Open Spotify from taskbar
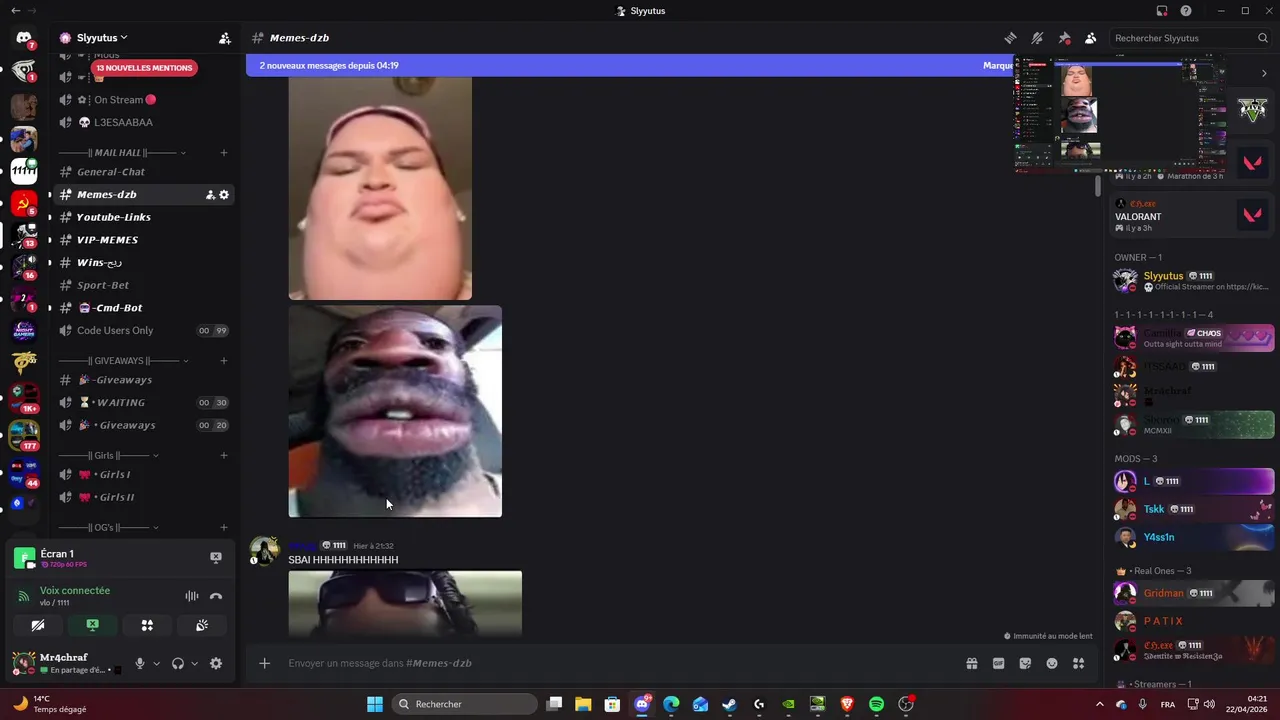 click(876, 704)
